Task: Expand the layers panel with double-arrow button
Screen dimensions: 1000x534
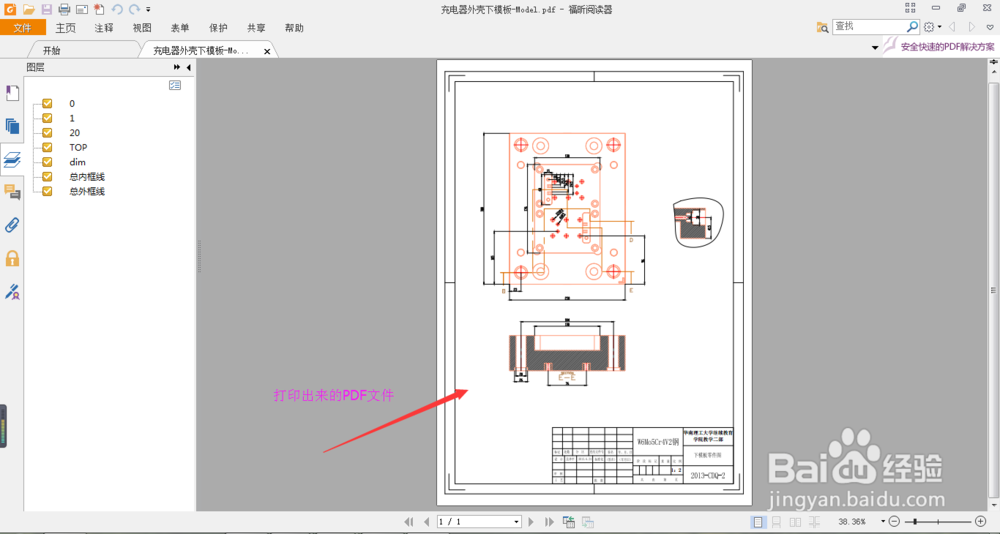Action: point(177,67)
